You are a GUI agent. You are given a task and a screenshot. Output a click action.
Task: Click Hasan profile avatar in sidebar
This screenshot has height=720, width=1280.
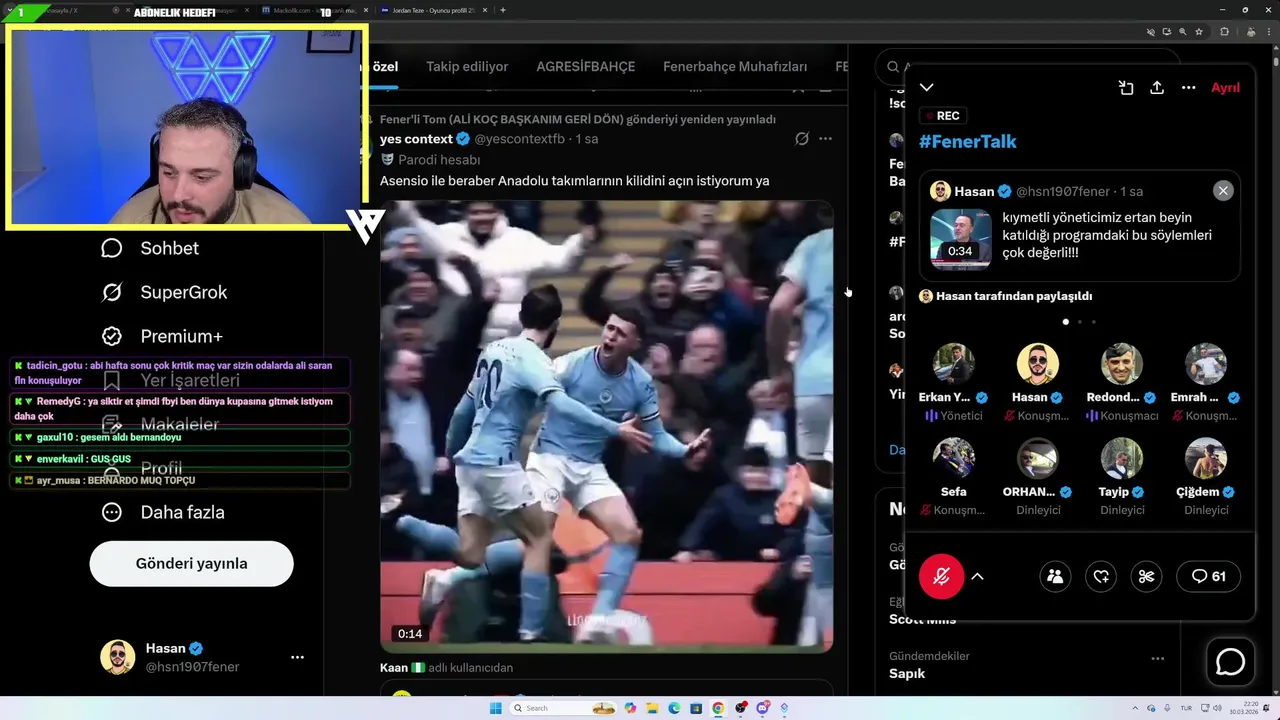[118, 657]
